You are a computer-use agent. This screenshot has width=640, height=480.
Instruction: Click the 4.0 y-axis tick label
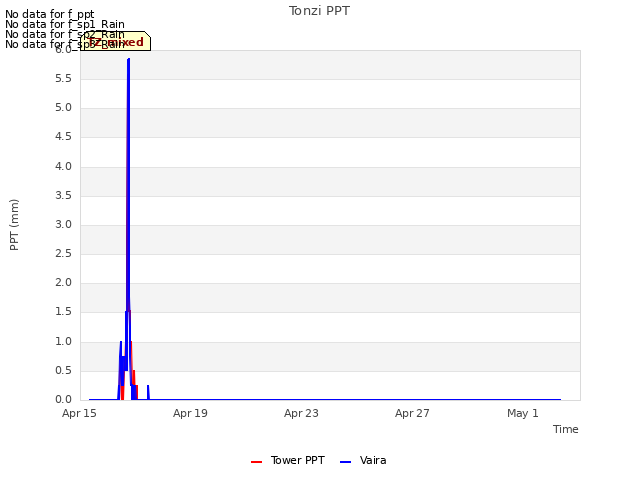click(x=63, y=167)
